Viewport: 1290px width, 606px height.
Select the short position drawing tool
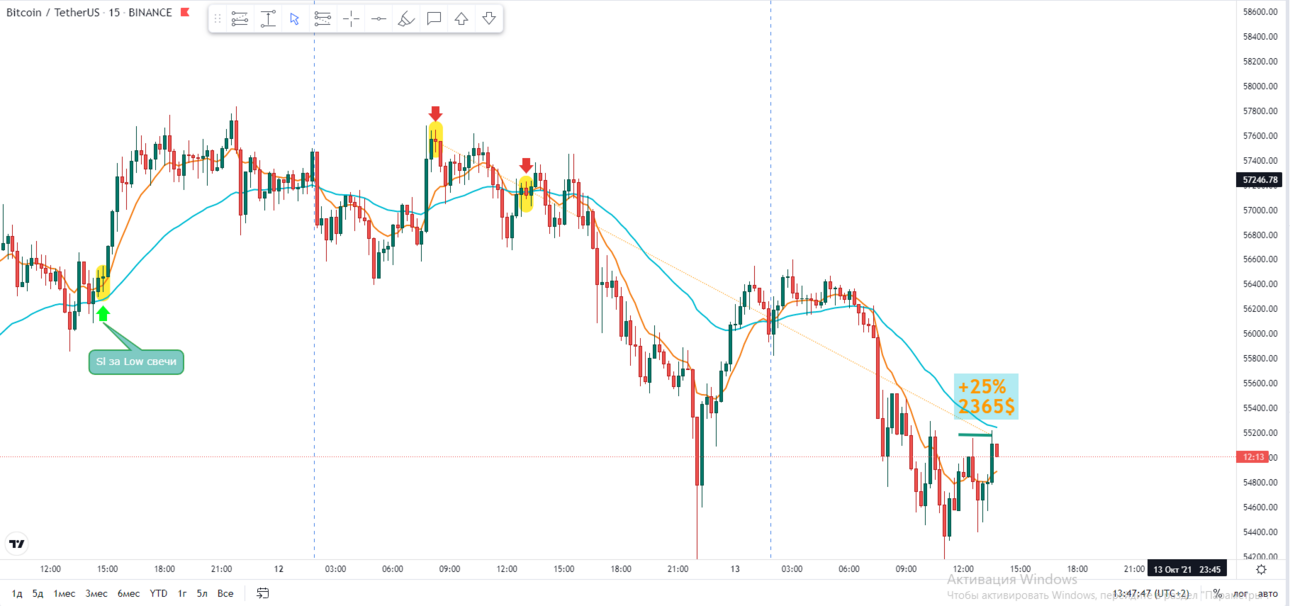point(322,19)
